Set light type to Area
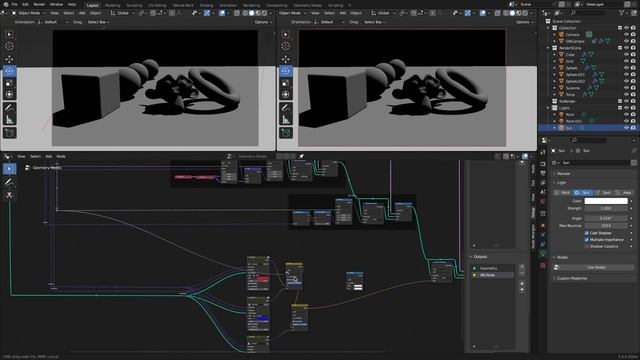Image resolution: width=640 pixels, height=360 pixels. (x=624, y=193)
